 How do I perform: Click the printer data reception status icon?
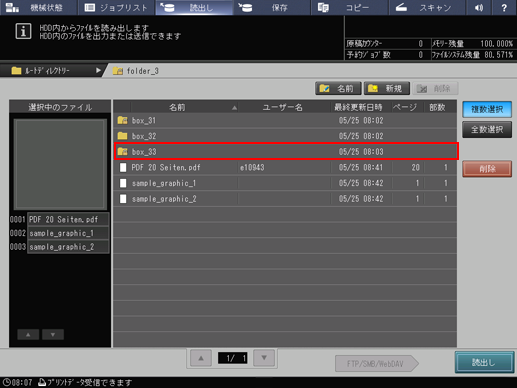click(42, 382)
